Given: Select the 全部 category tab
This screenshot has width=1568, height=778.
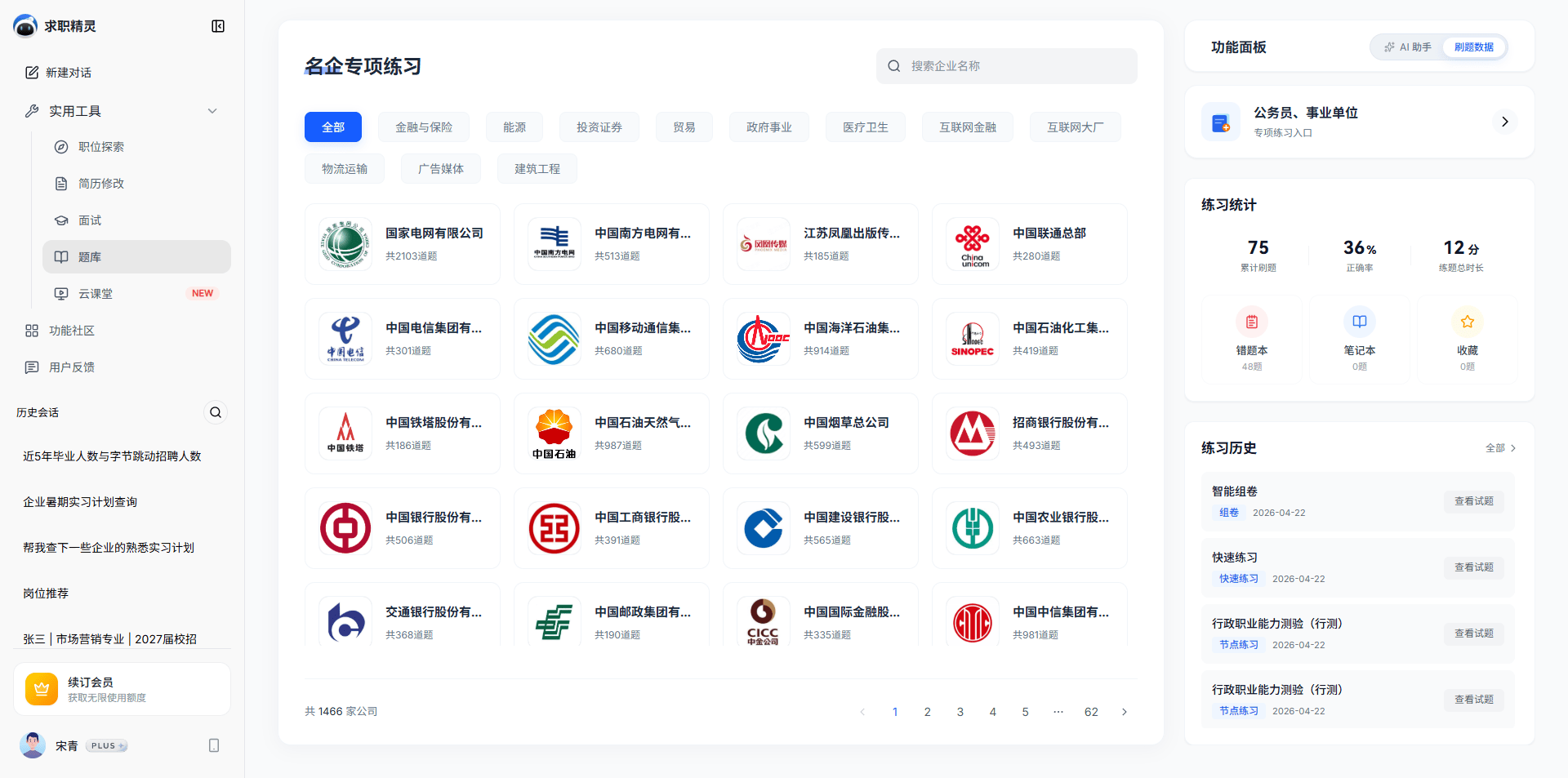Looking at the screenshot, I should [333, 127].
